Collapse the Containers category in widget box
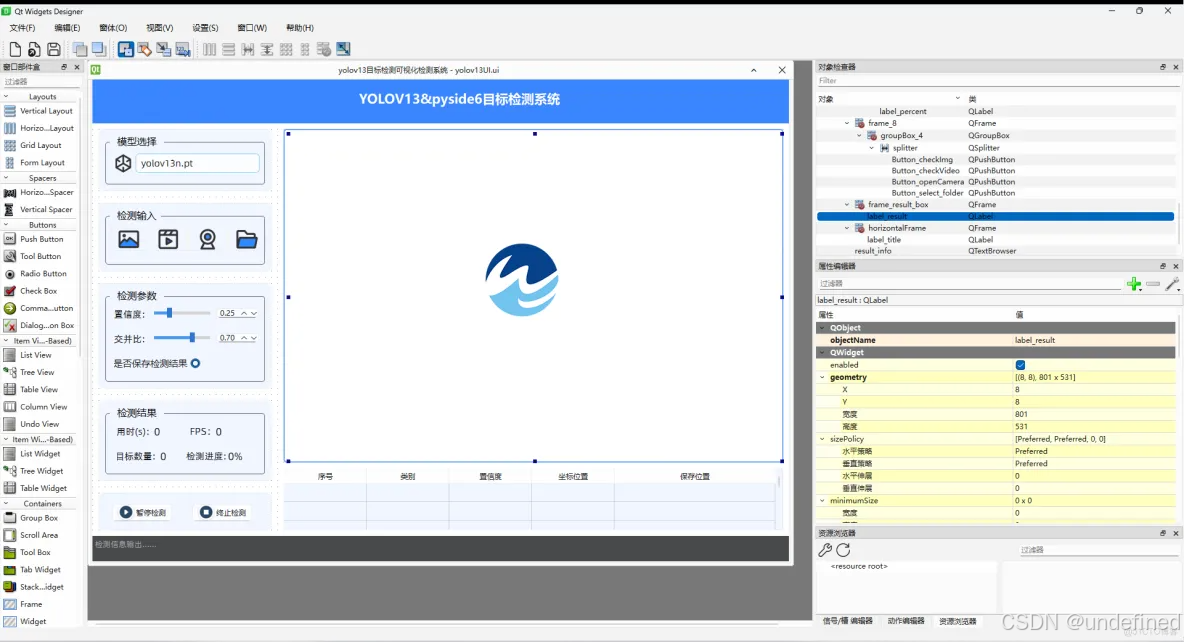This screenshot has height=642, width=1184. point(6,504)
